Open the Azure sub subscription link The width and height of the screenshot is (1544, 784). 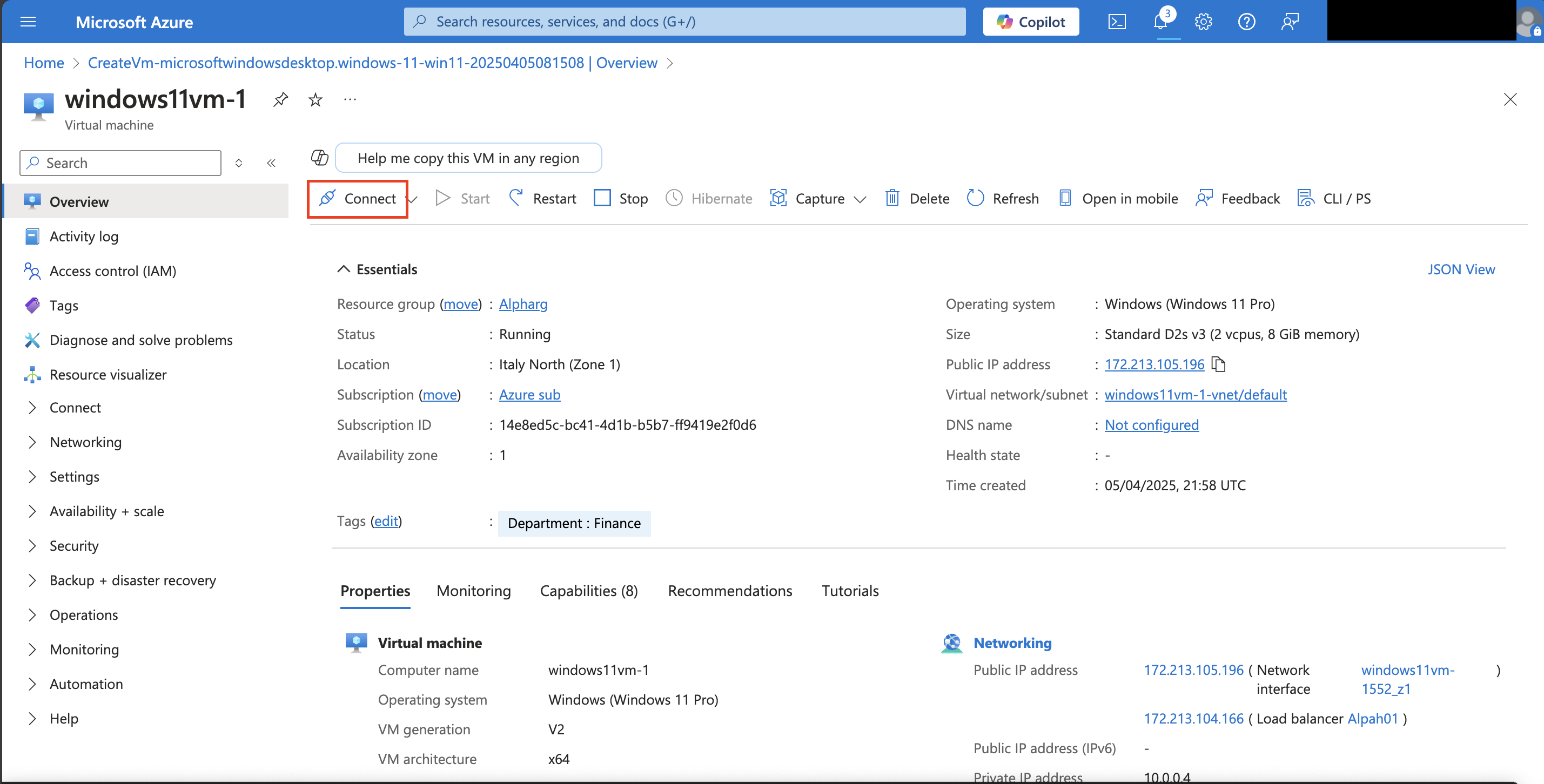[530, 395]
